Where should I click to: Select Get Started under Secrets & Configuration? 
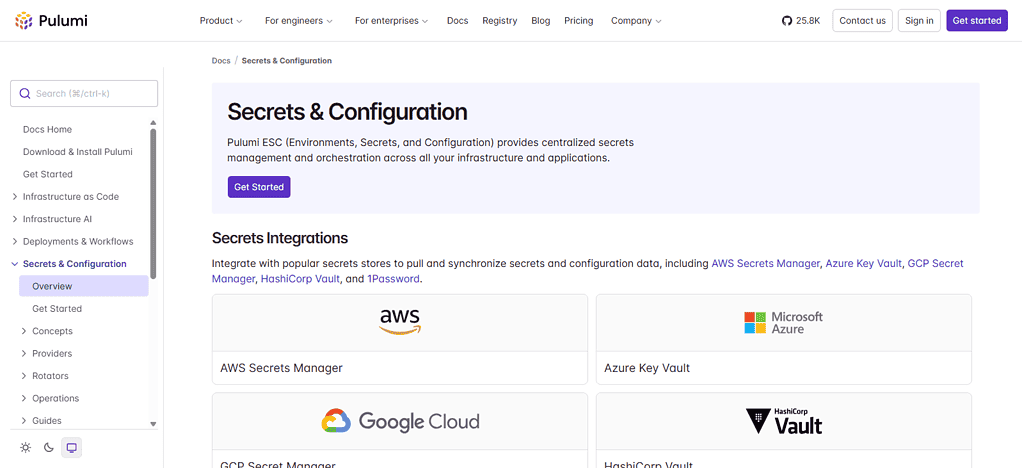tap(57, 308)
